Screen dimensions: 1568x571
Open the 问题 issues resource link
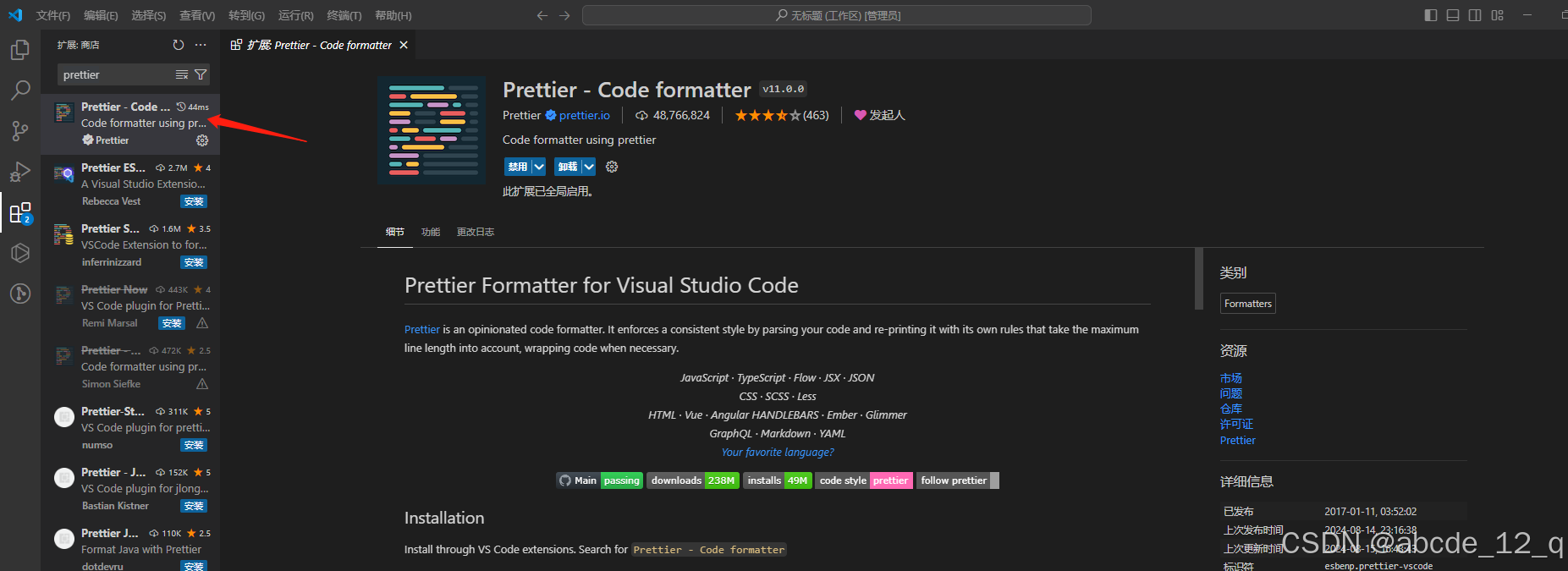pos(1231,393)
